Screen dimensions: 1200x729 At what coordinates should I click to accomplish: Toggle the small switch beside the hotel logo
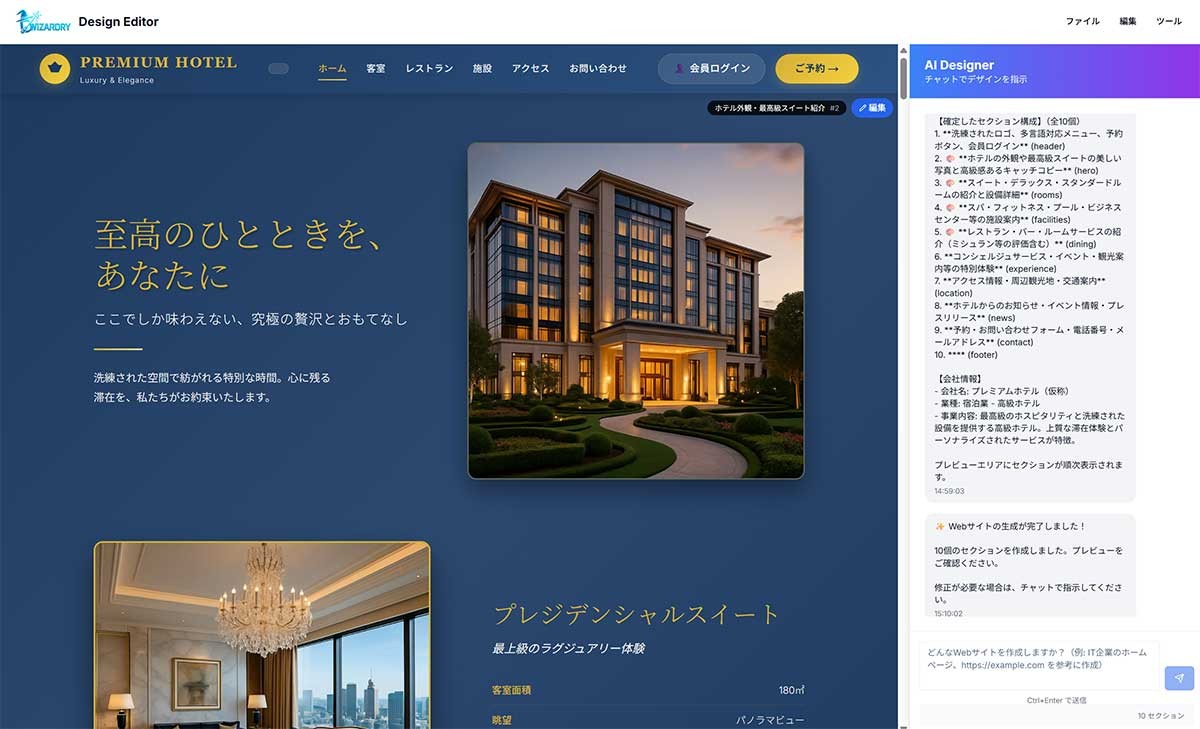pos(279,68)
